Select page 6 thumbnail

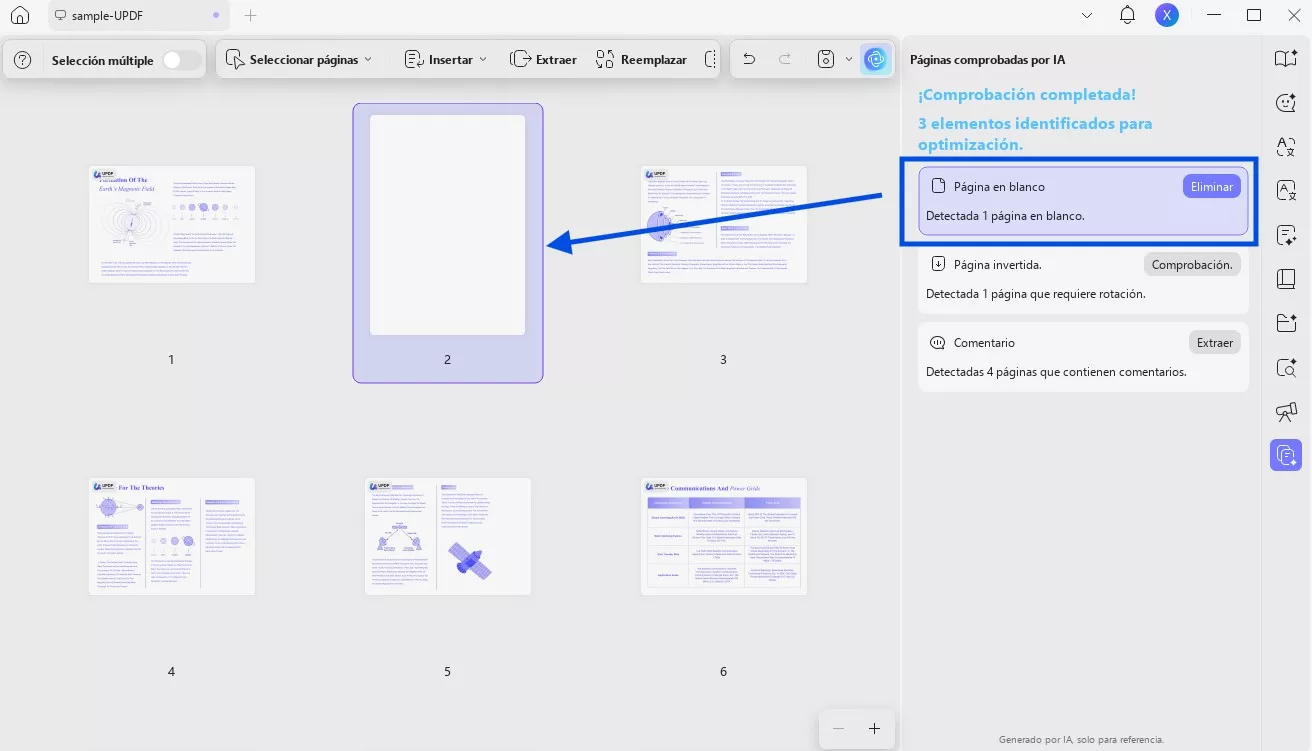click(x=724, y=537)
